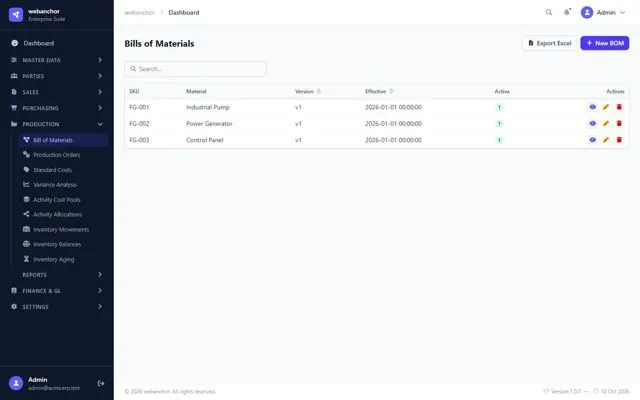Edit the Power Generator BOM
The image size is (640, 400).
(606, 123)
